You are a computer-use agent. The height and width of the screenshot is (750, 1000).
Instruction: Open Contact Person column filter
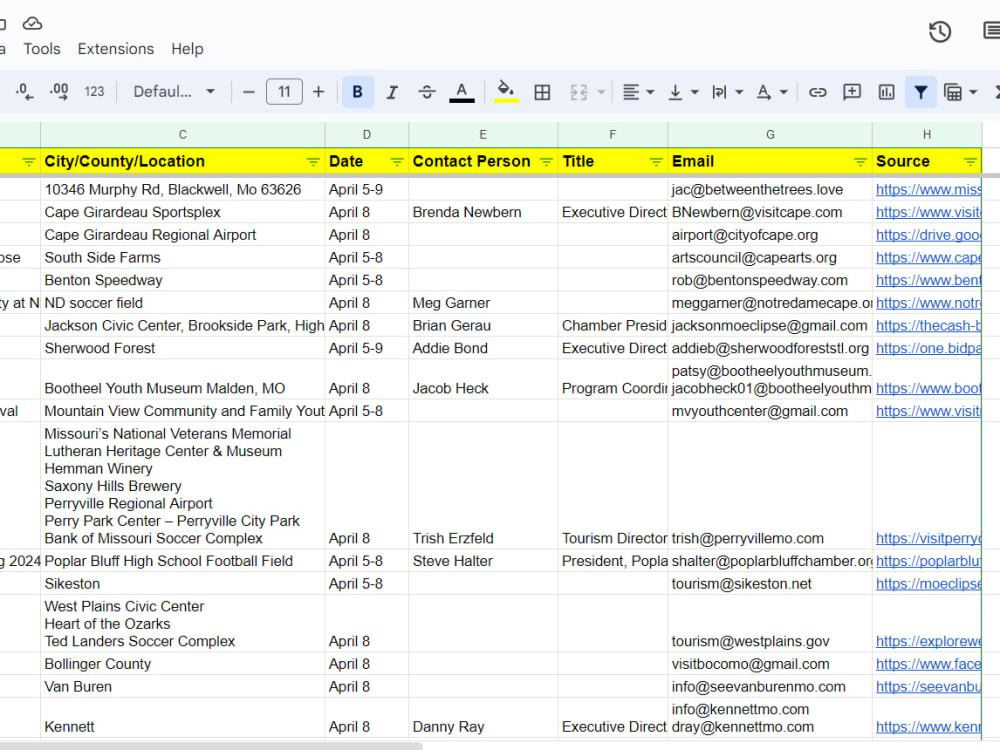pyautogui.click(x=547, y=162)
